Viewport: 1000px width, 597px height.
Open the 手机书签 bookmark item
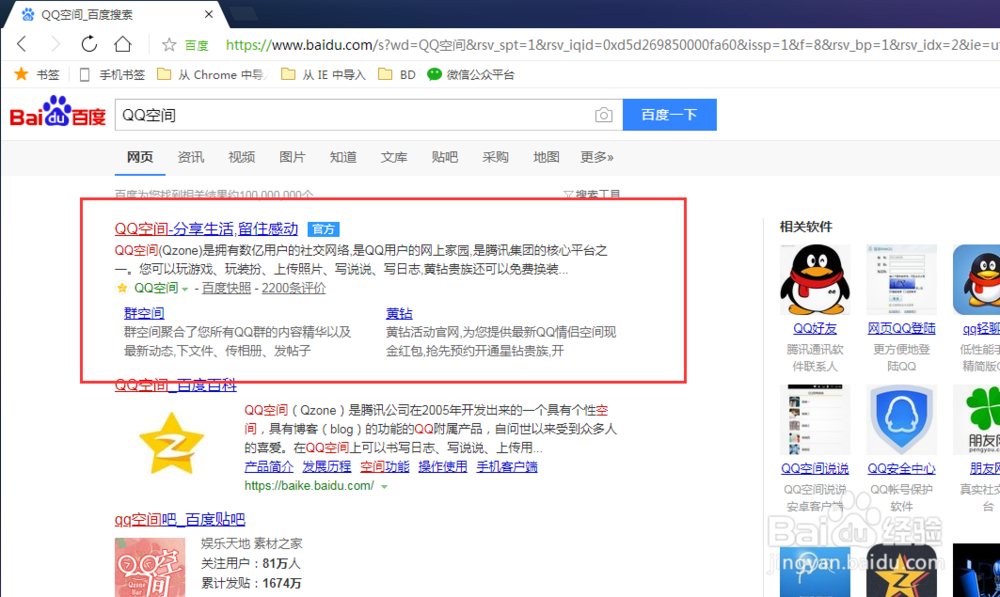point(112,75)
